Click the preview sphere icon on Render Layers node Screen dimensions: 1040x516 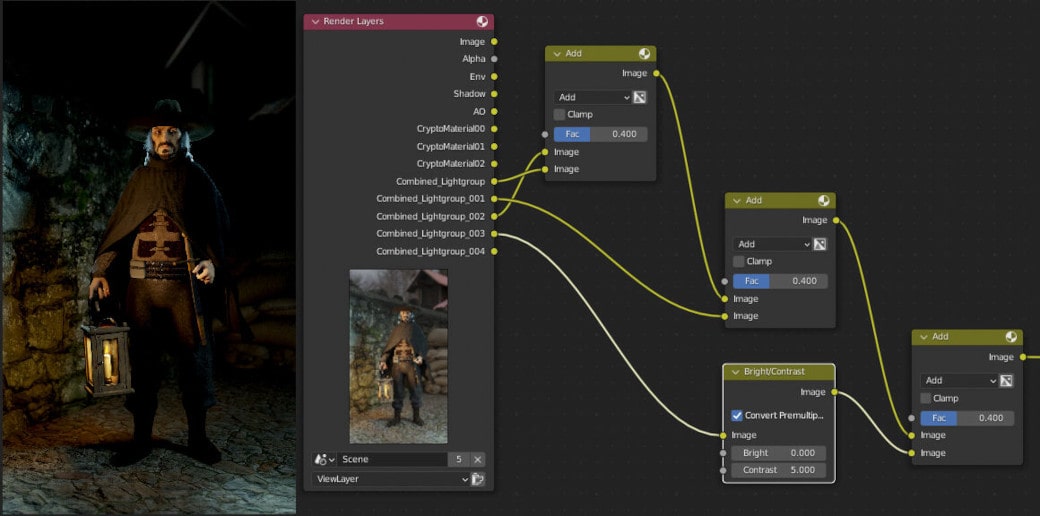click(482, 22)
